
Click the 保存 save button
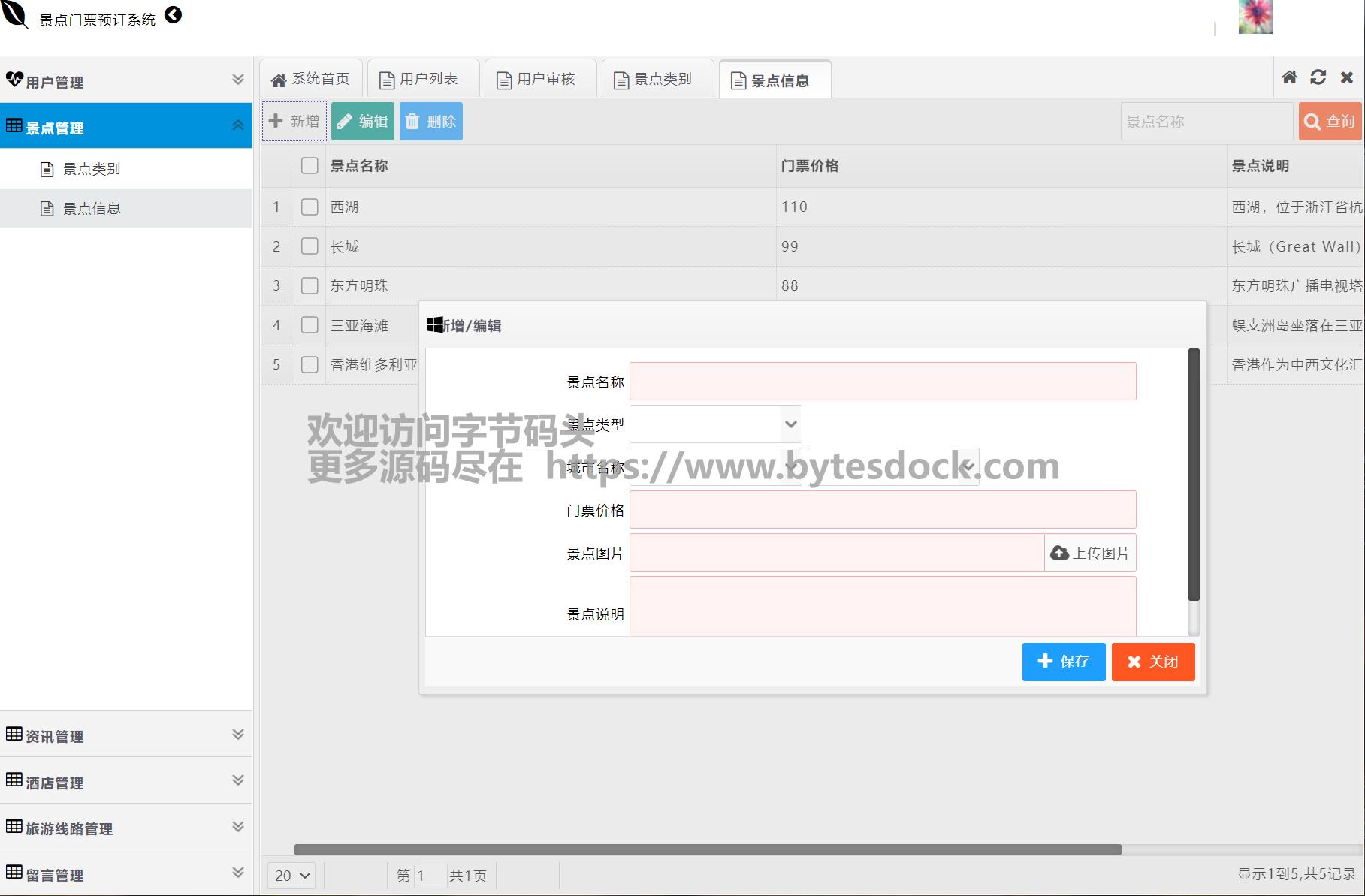(x=1063, y=662)
